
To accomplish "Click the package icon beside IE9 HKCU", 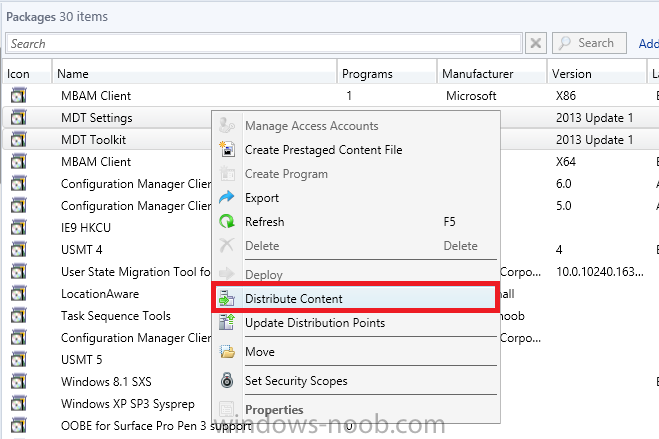I will coord(18,227).
